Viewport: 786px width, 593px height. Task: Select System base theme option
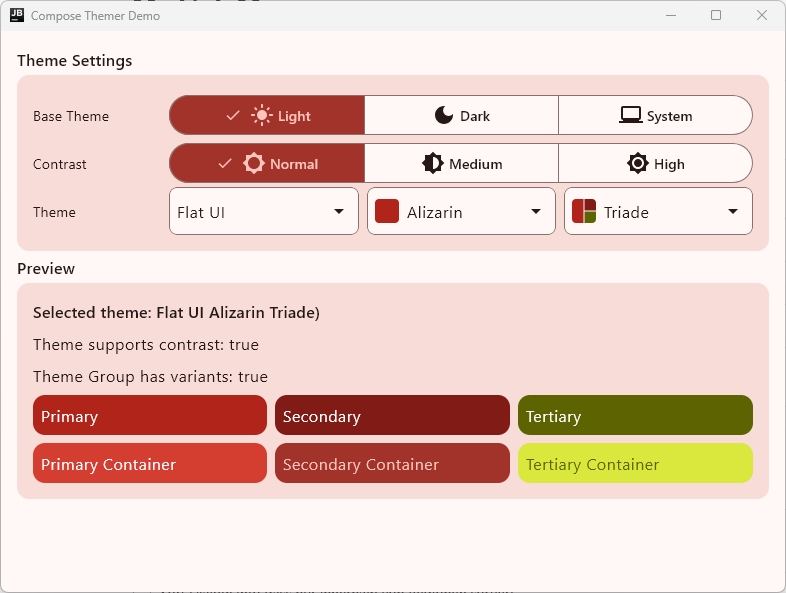(x=655, y=115)
